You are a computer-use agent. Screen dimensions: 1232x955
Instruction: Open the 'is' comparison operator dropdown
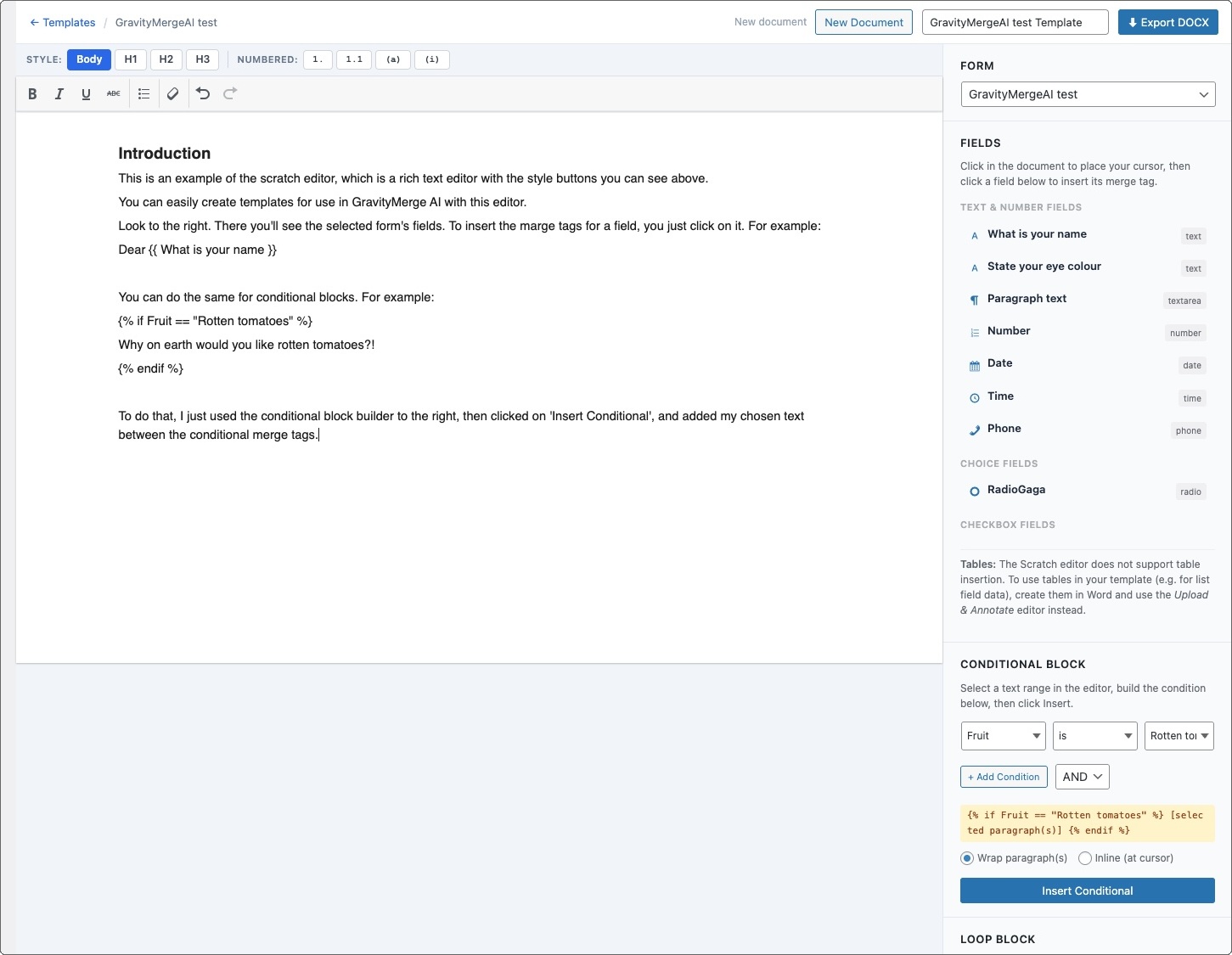pyautogui.click(x=1094, y=736)
